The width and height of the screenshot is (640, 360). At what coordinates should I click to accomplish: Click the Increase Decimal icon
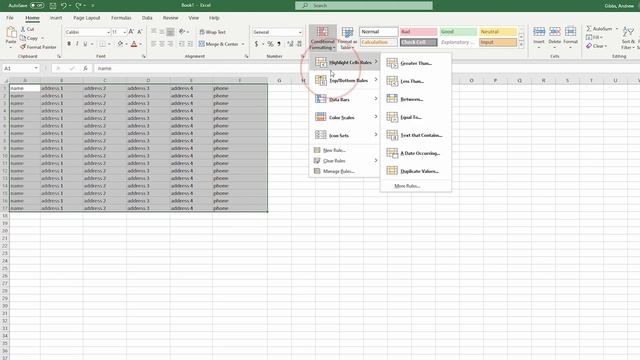290,44
